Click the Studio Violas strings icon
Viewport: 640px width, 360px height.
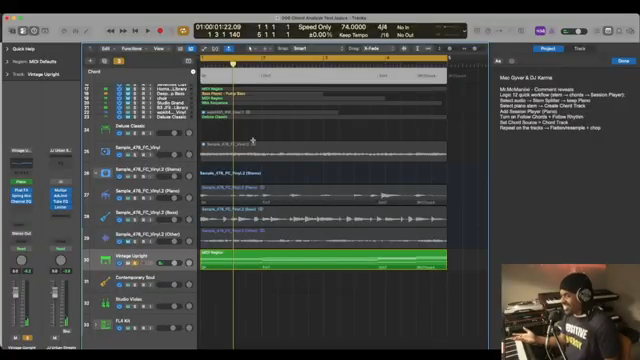click(105, 303)
